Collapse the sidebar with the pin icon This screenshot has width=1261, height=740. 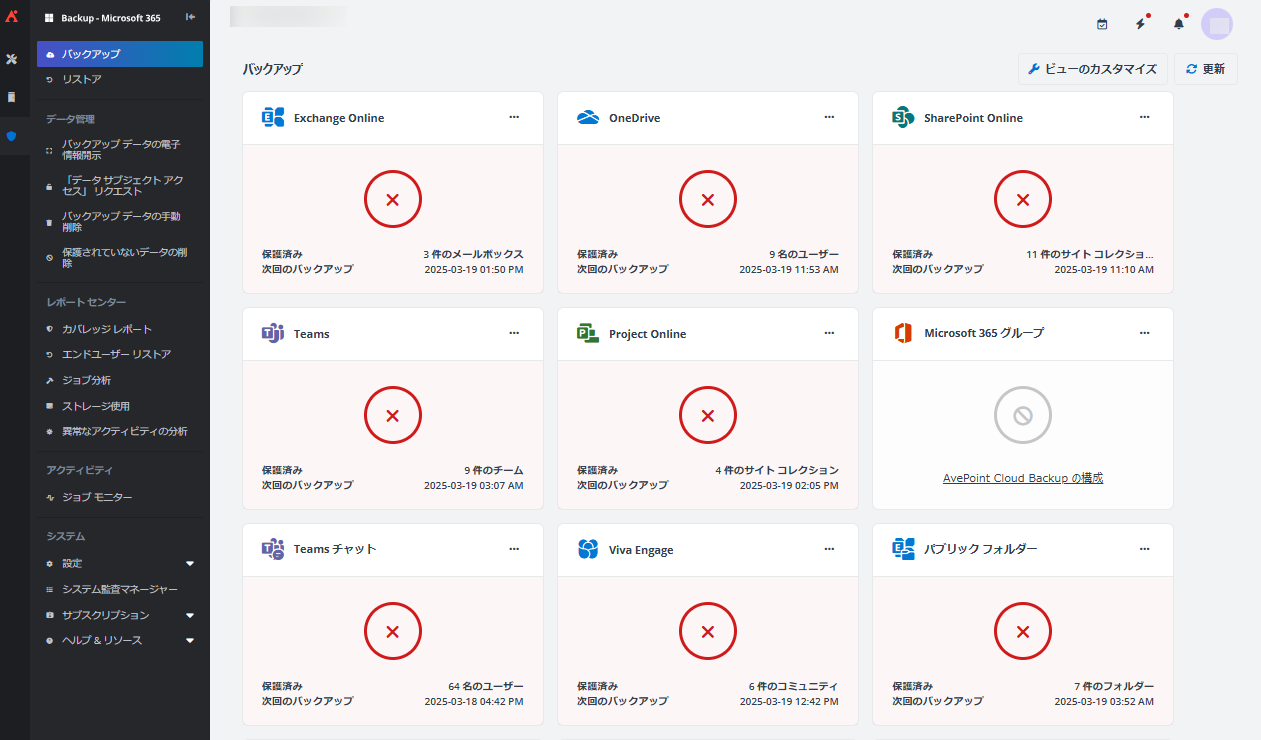(x=191, y=17)
